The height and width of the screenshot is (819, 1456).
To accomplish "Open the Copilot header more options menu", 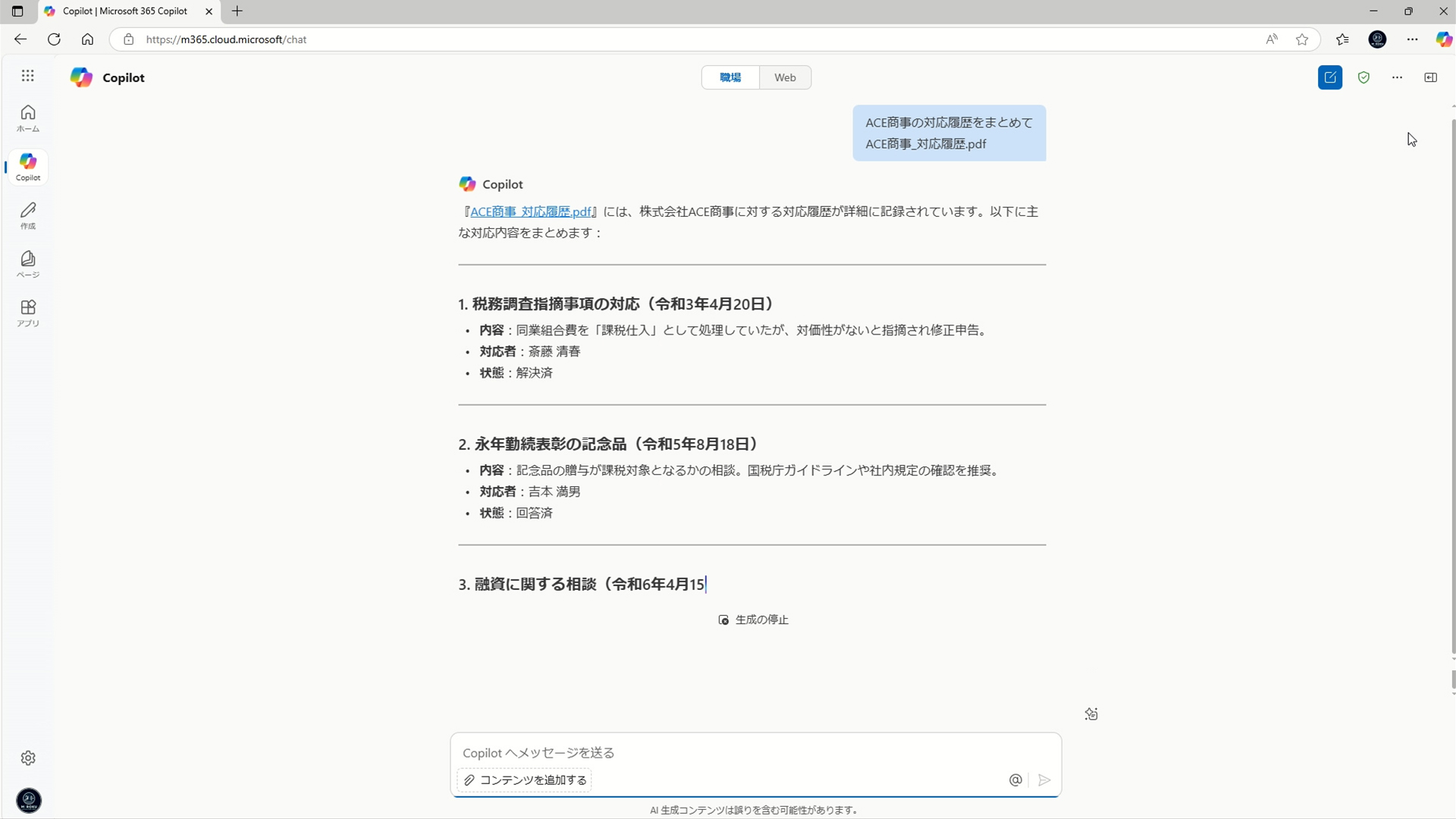I will (1397, 77).
